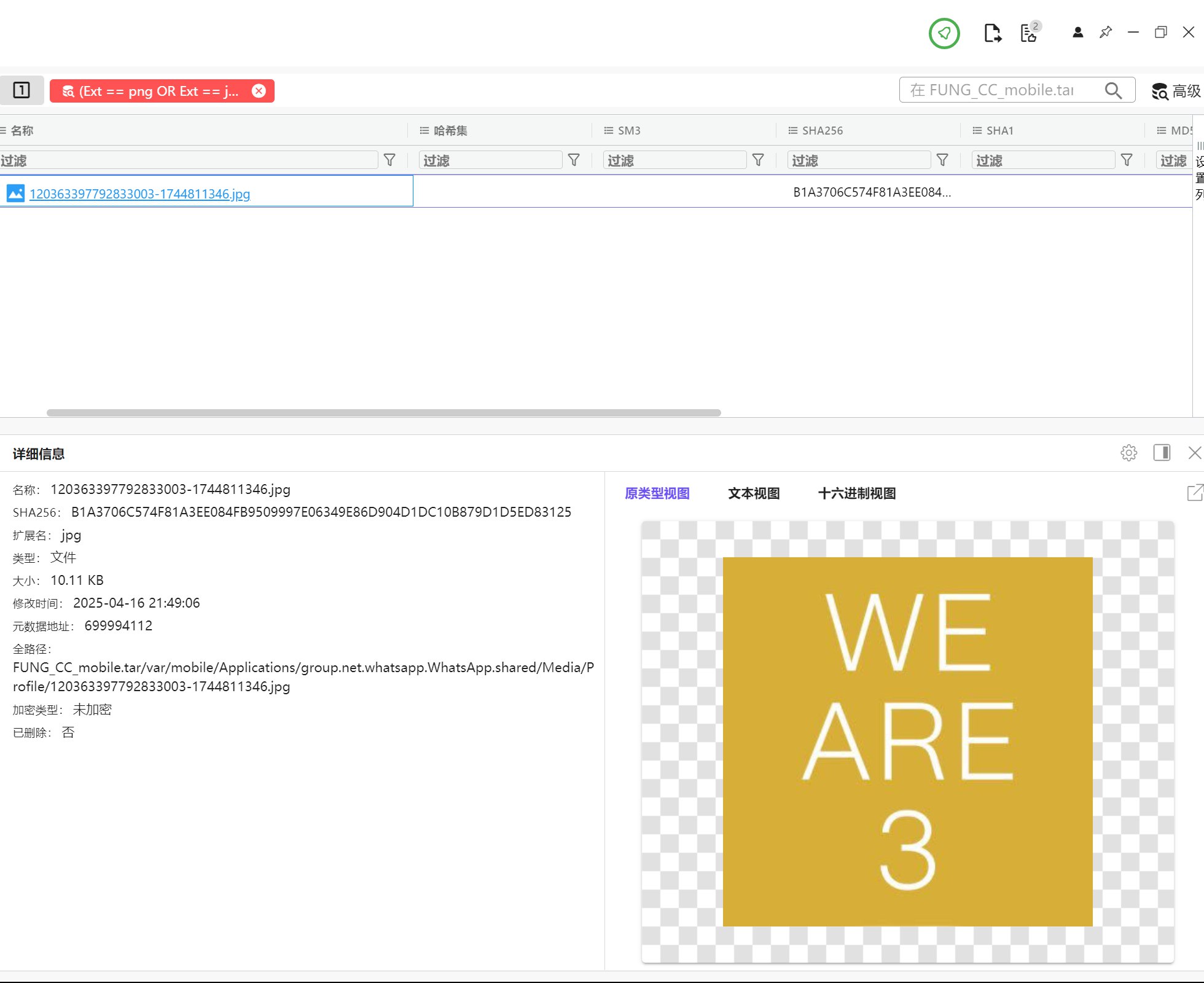Open preview in external window icon
The width and height of the screenshot is (1204, 983).
click(1195, 493)
